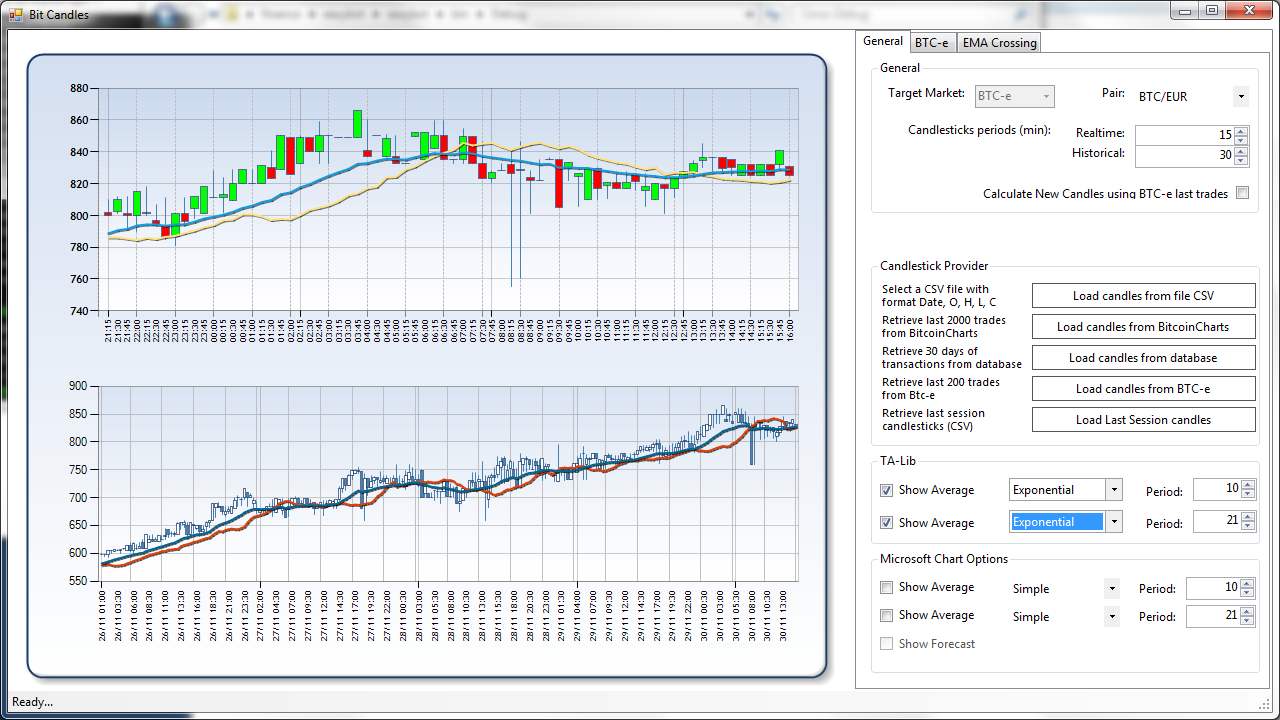Close the Bit Candles window

tap(1248, 10)
